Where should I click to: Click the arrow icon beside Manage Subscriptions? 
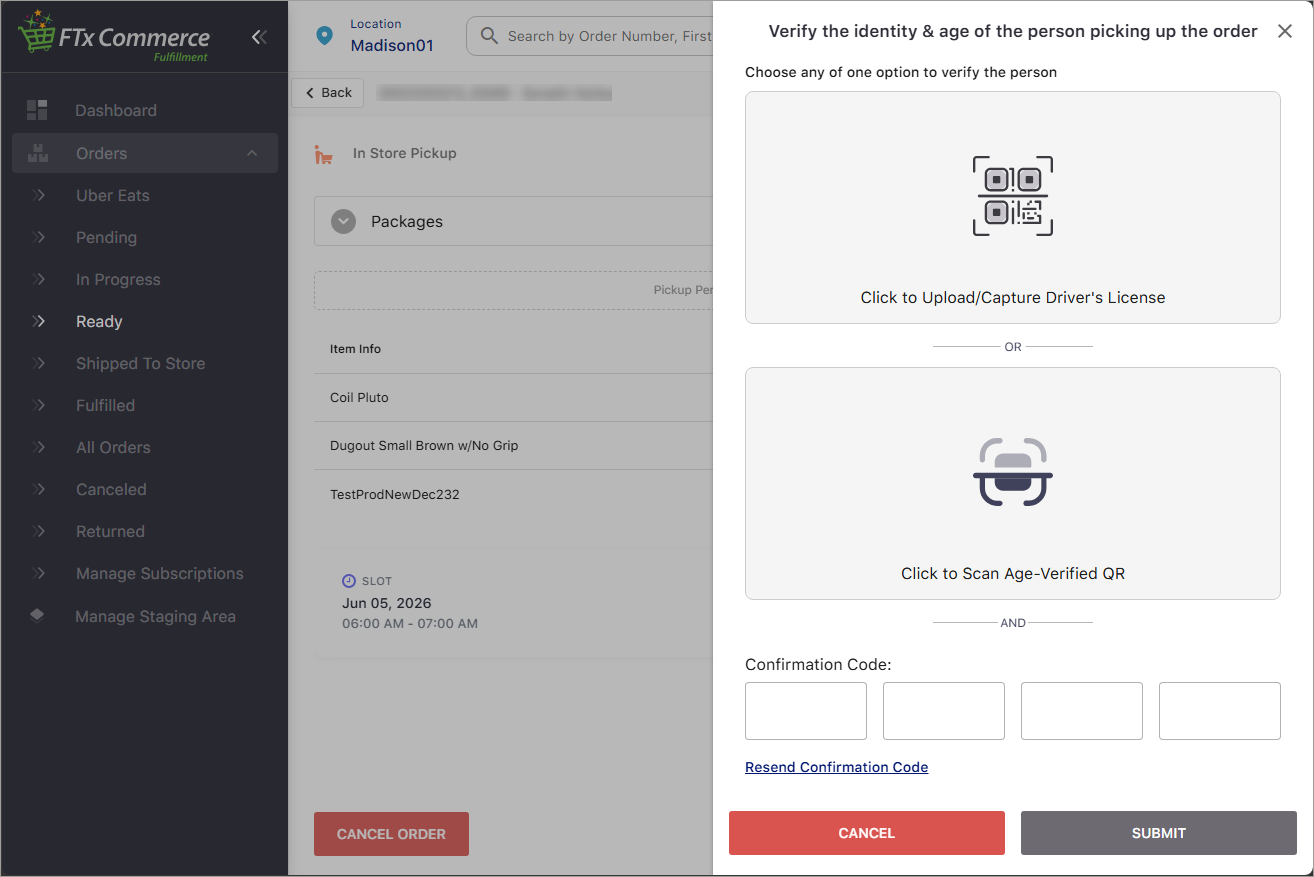point(39,574)
